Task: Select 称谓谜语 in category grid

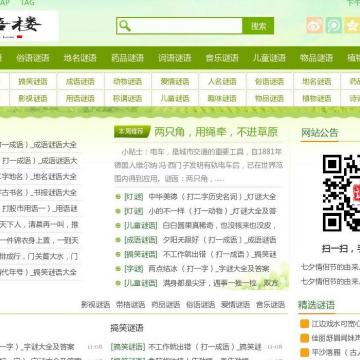Action: (x=128, y=98)
